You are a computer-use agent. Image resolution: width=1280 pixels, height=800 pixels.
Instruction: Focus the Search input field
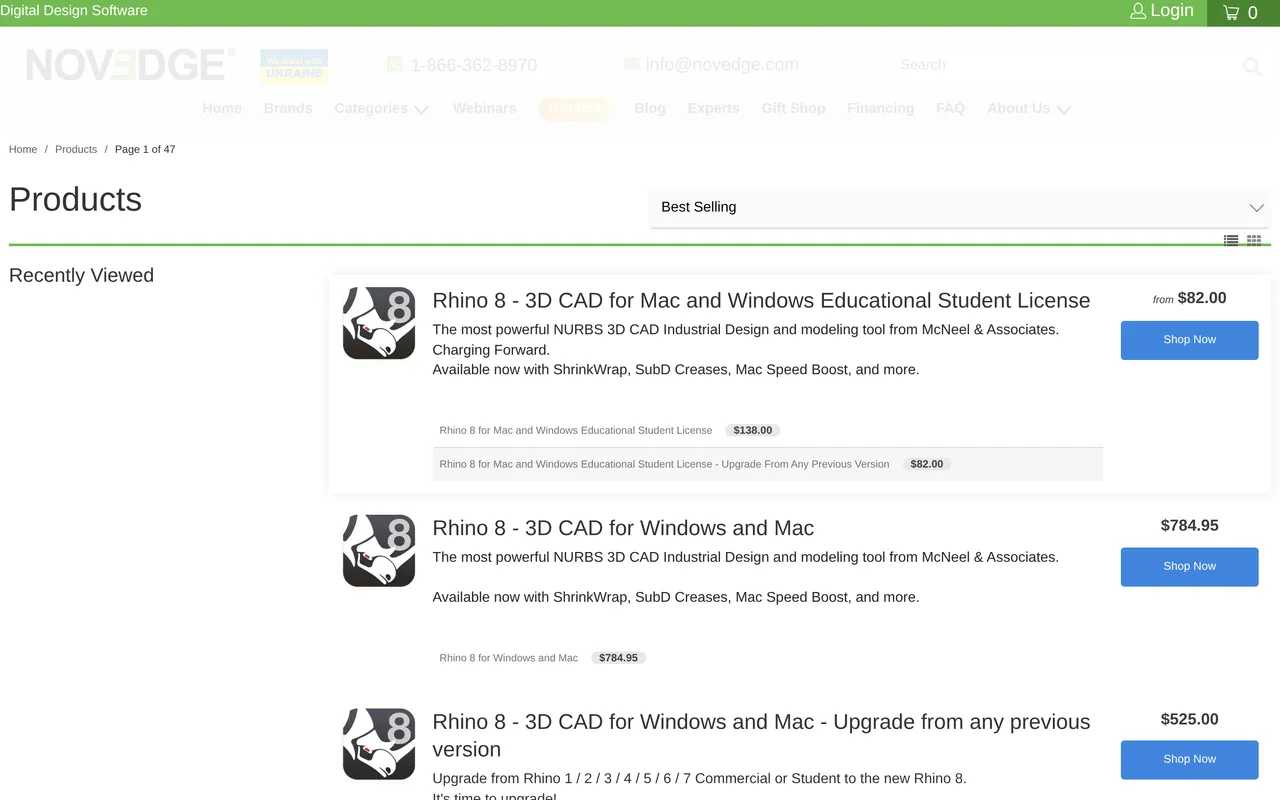(1065, 65)
